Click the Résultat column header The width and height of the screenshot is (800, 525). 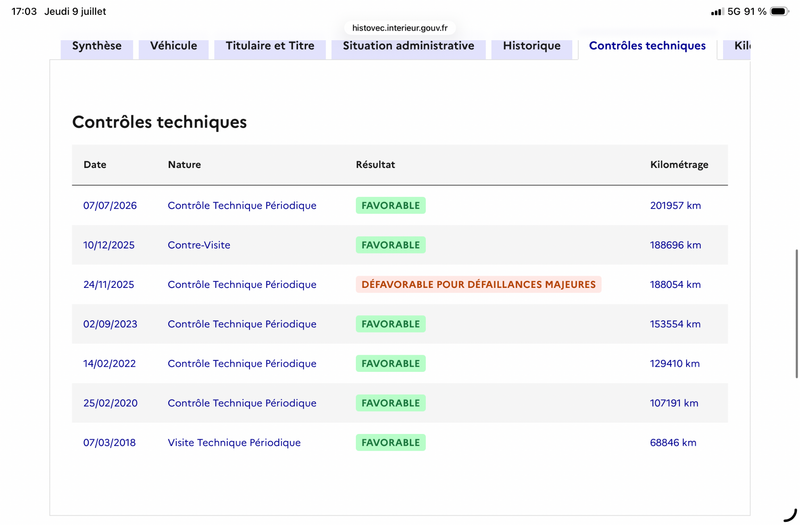376,164
